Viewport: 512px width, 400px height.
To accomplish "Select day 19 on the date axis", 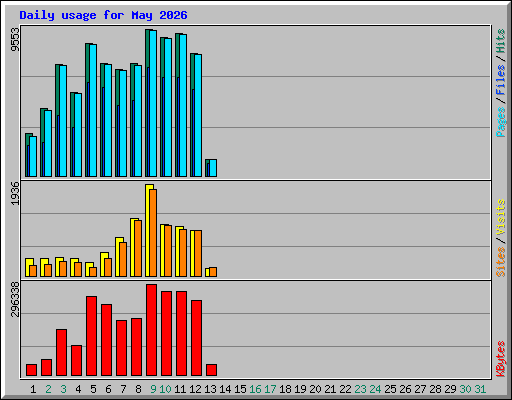I will coord(300,389).
